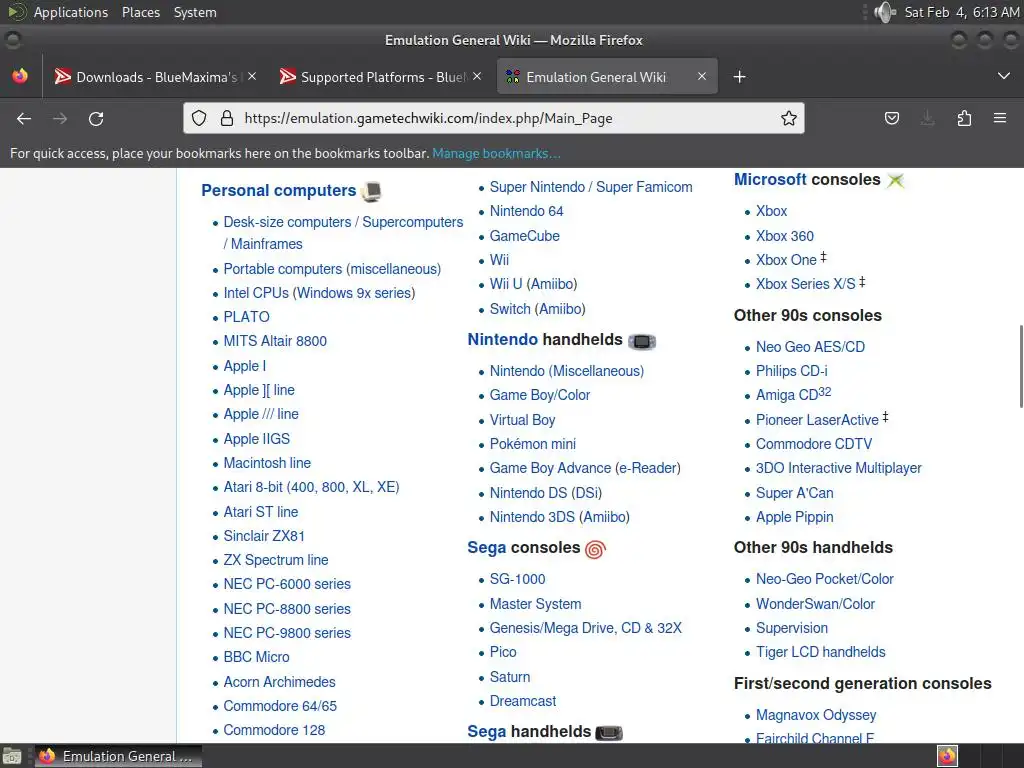Image resolution: width=1024 pixels, height=768 pixels.
Task: Open the Nintendo DS link
Action: [x=528, y=493]
